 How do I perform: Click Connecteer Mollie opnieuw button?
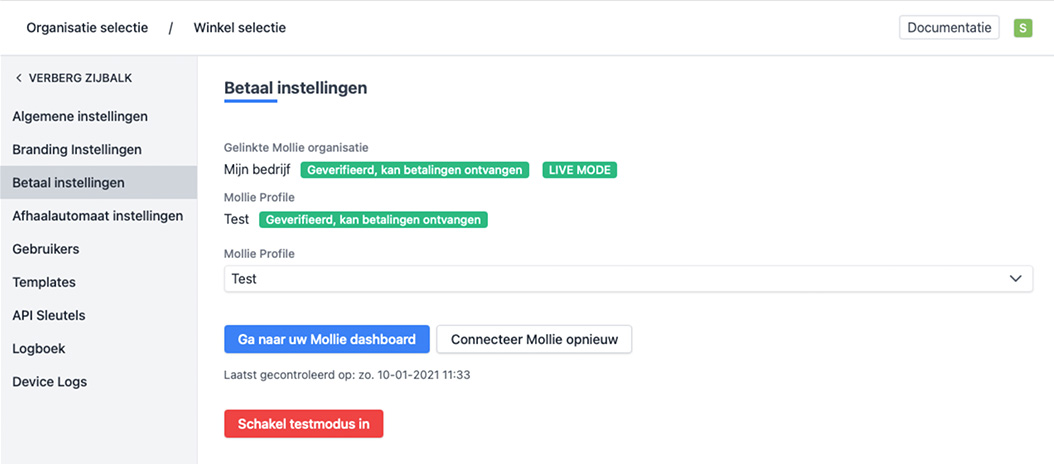(x=534, y=339)
